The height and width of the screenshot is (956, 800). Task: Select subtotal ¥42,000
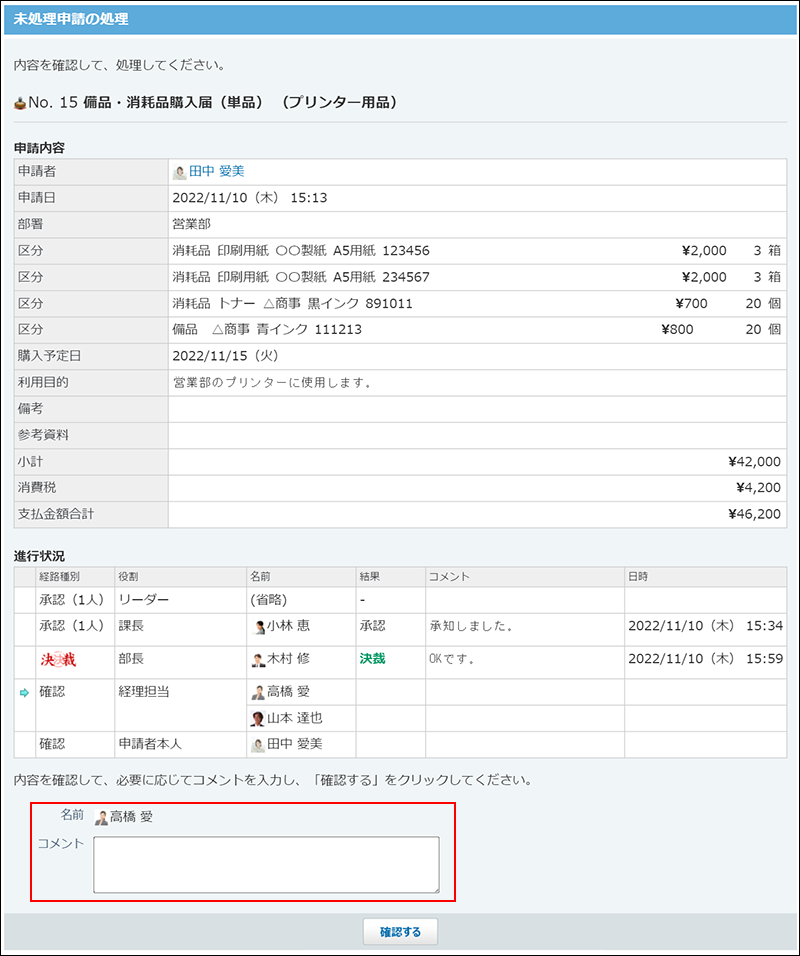click(754, 462)
